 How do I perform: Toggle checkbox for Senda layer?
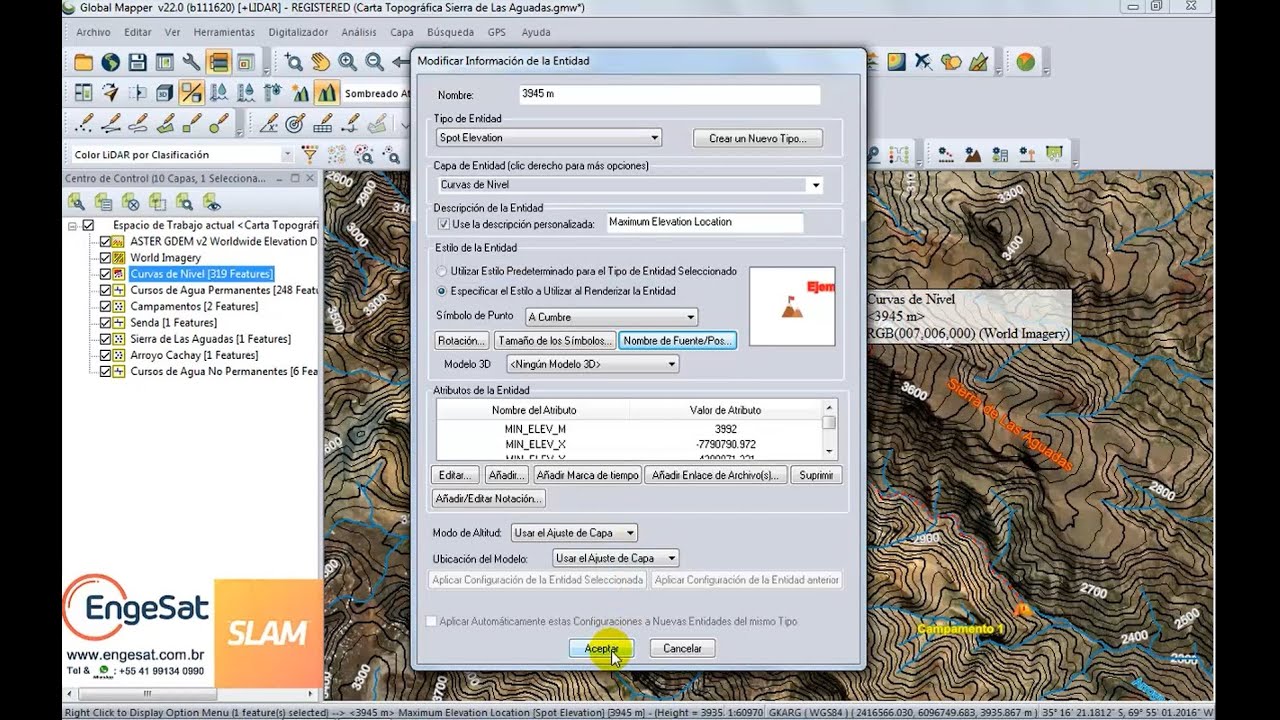[x=105, y=323]
